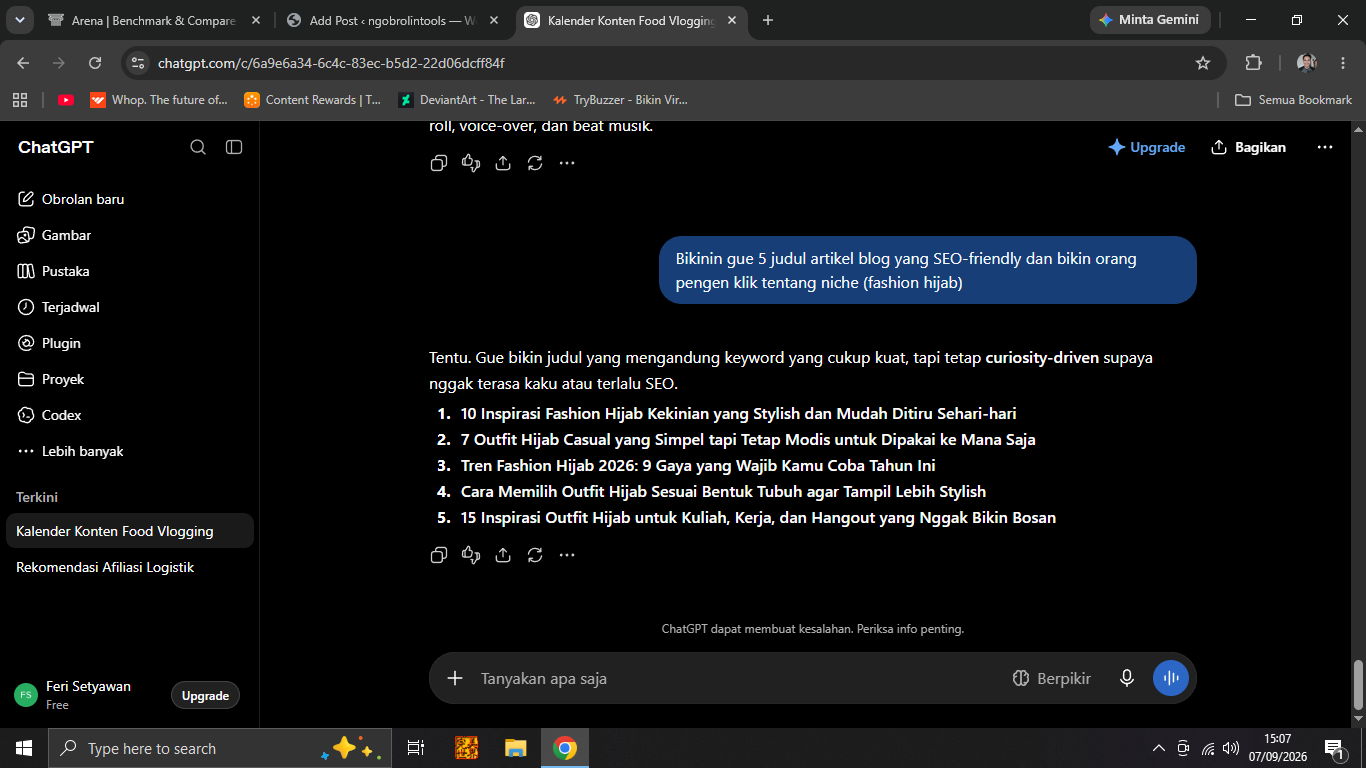Open the apps grid on the bookmarks bar

coord(20,100)
